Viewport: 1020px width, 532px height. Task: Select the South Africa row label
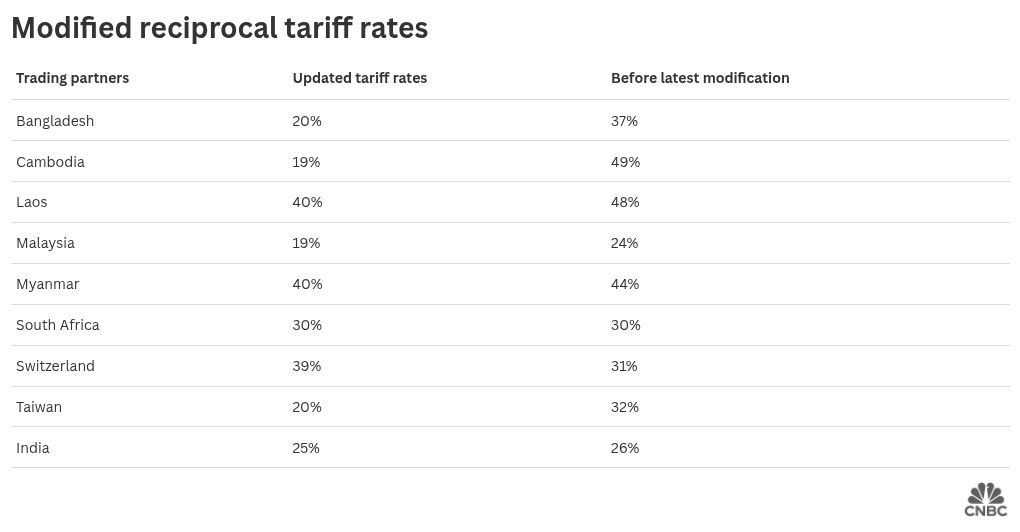[x=58, y=325]
